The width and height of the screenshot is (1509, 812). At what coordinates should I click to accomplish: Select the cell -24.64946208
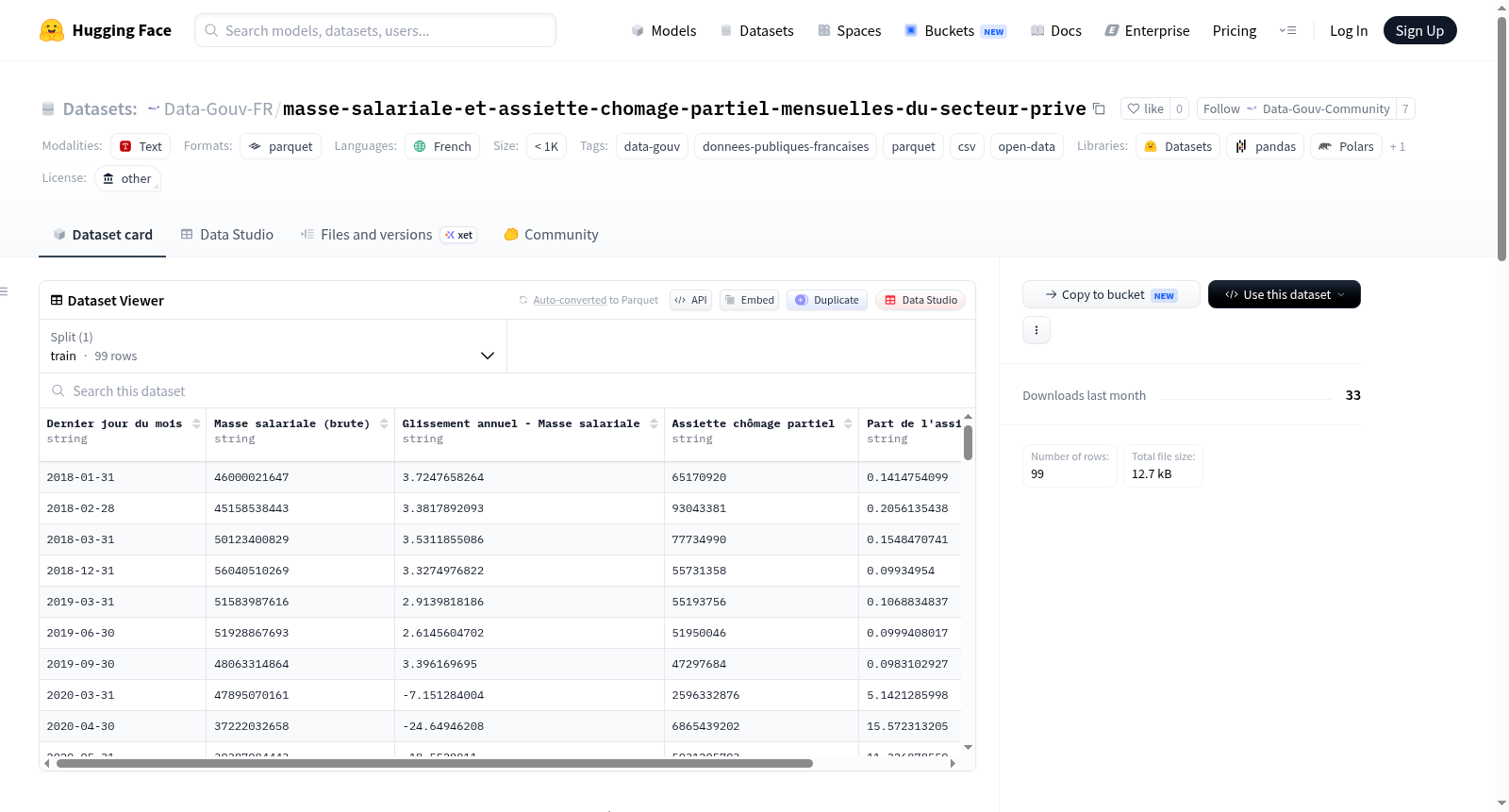pos(529,726)
